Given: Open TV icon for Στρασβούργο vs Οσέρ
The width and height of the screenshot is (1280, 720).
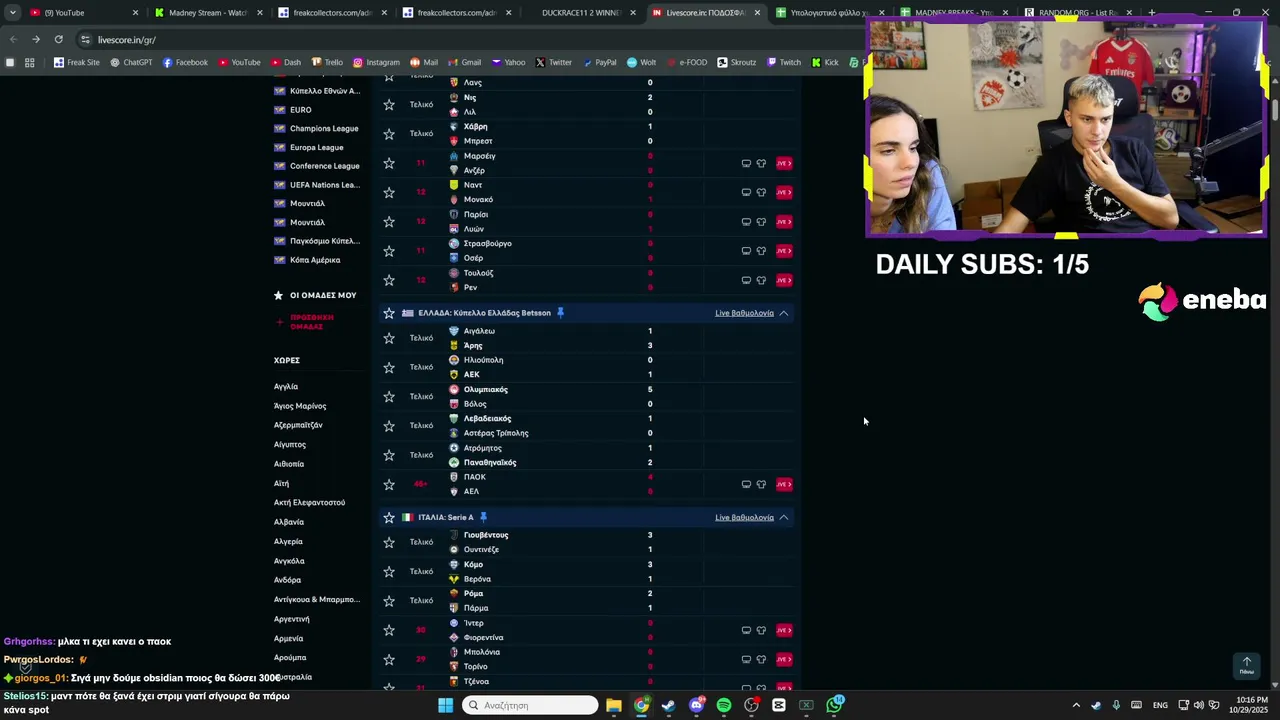Looking at the screenshot, I should pyautogui.click(x=746, y=251).
